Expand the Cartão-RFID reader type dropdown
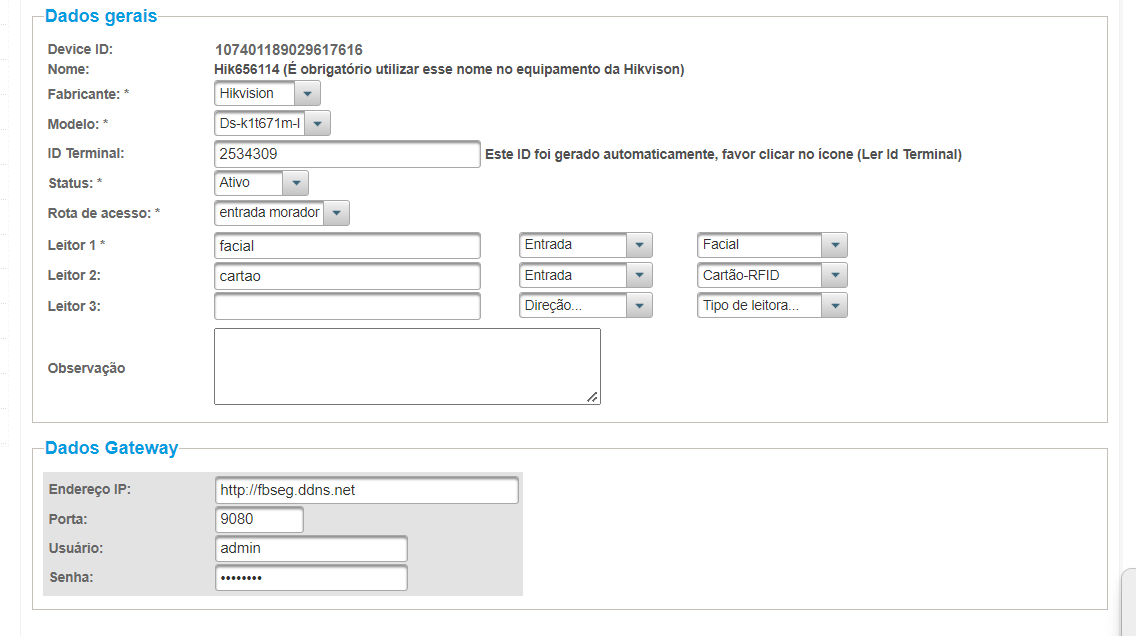The width and height of the screenshot is (1136, 636). 771,276
